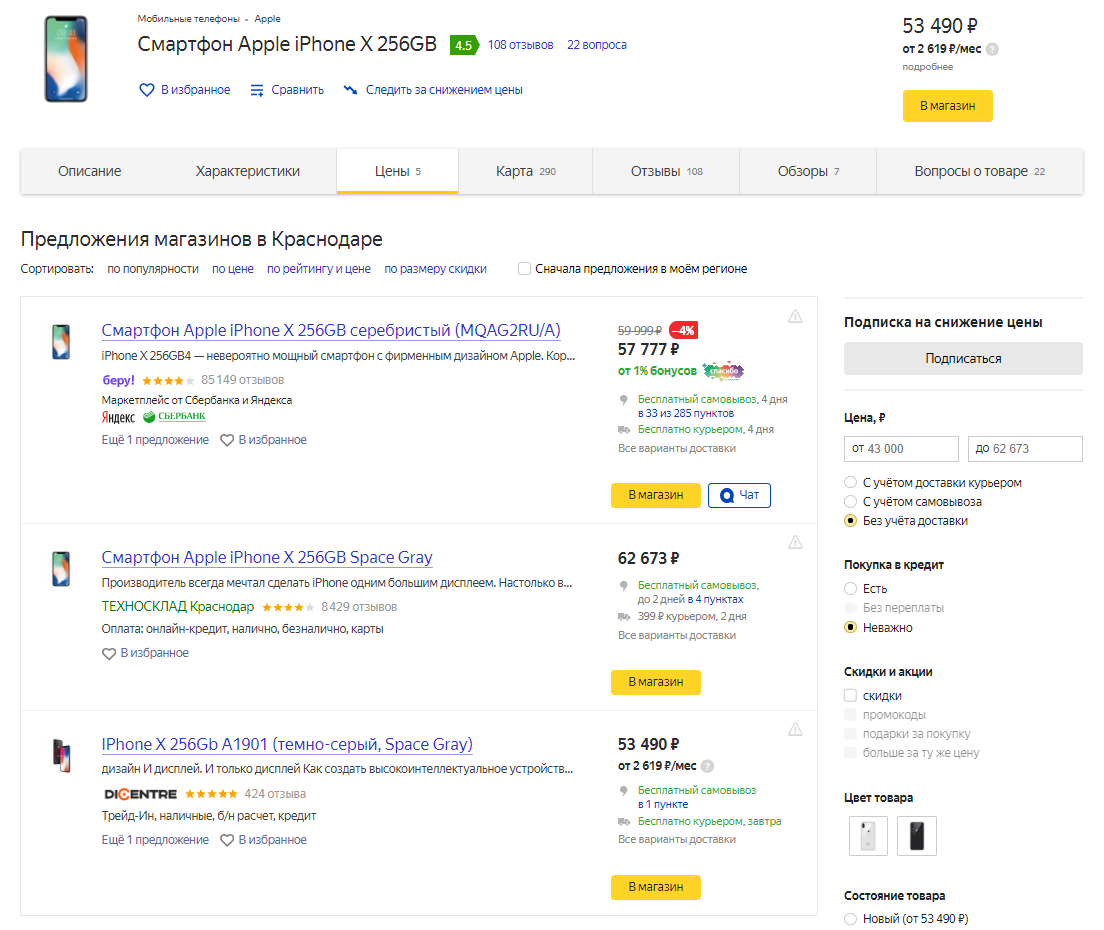Open the Описание tab
The height and width of the screenshot is (930, 1104).
pyautogui.click(x=89, y=171)
